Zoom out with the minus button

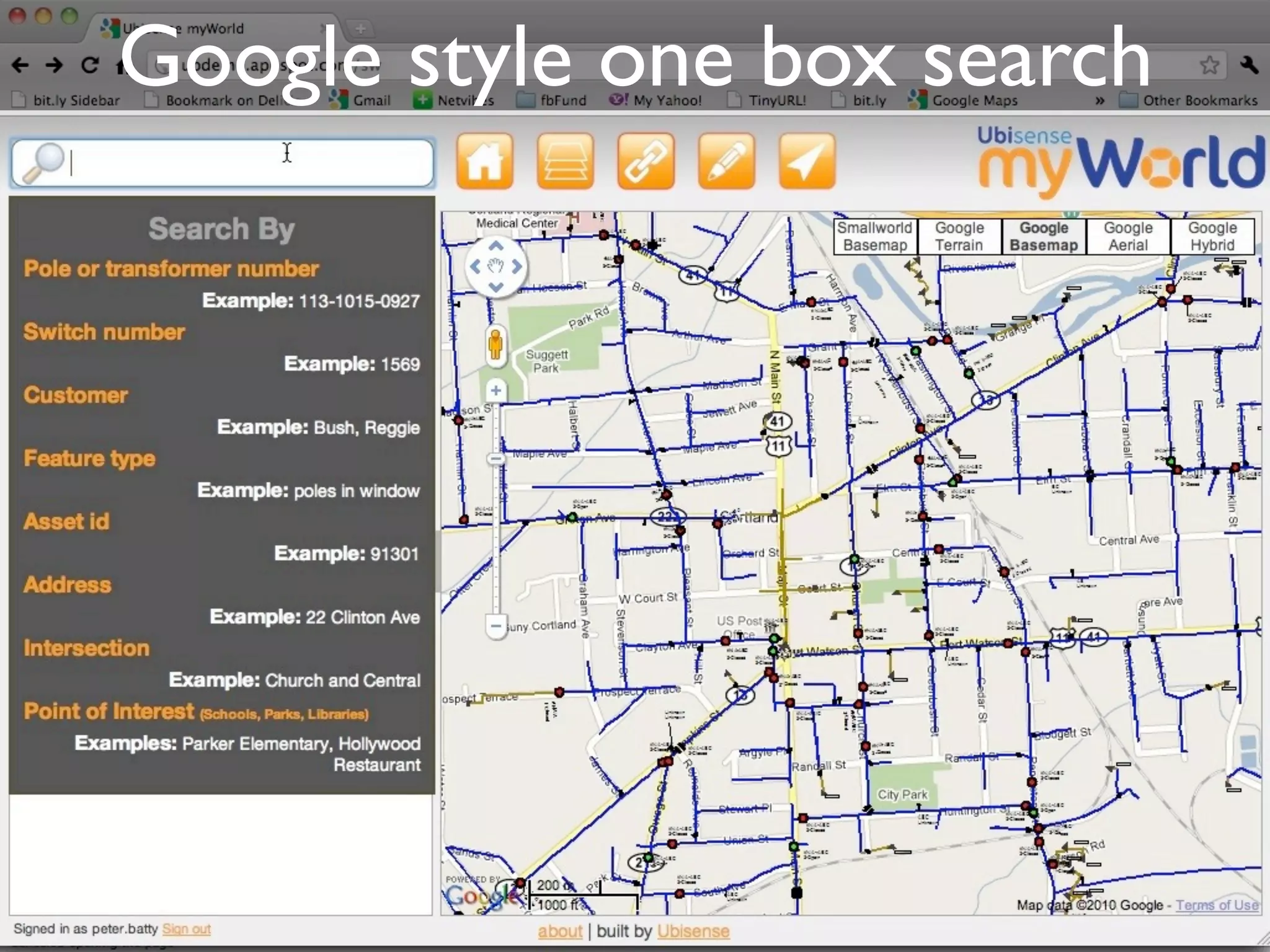click(495, 625)
